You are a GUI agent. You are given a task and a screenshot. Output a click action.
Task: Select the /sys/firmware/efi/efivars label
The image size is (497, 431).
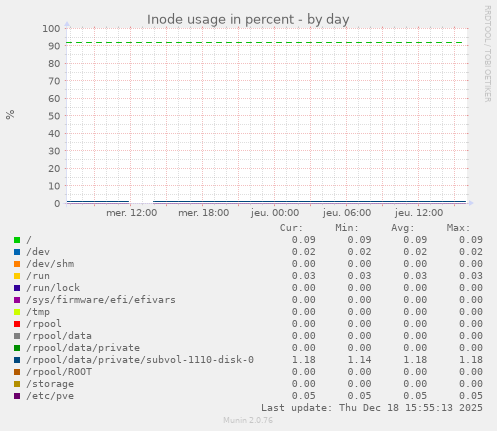pos(101,300)
